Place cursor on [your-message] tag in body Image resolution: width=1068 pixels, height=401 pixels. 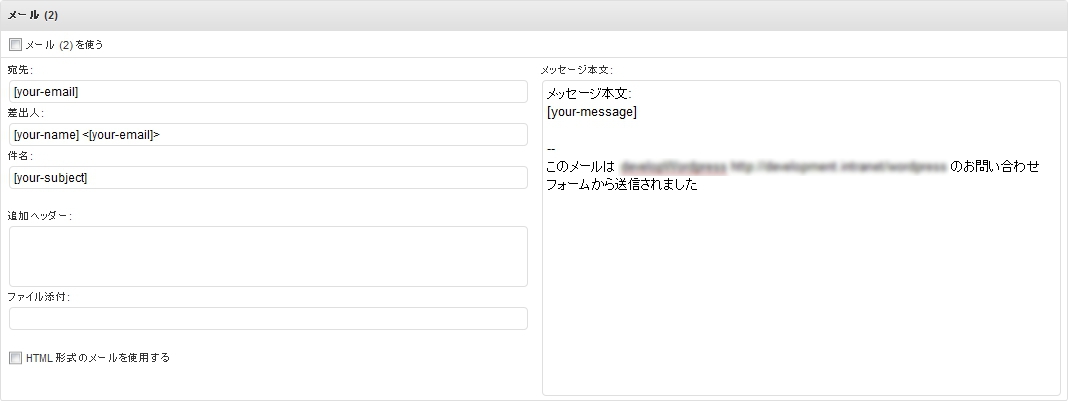[592, 112]
